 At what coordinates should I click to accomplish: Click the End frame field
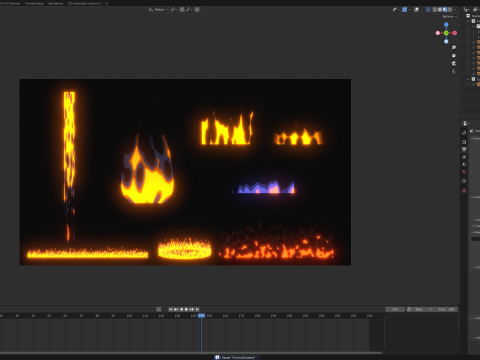(x=446, y=309)
